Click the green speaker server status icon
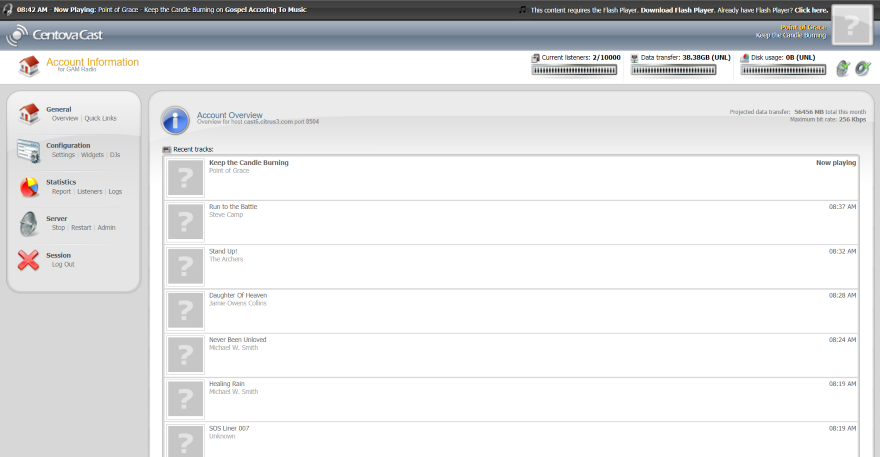The height and width of the screenshot is (457, 880). pyautogui.click(x=843, y=68)
